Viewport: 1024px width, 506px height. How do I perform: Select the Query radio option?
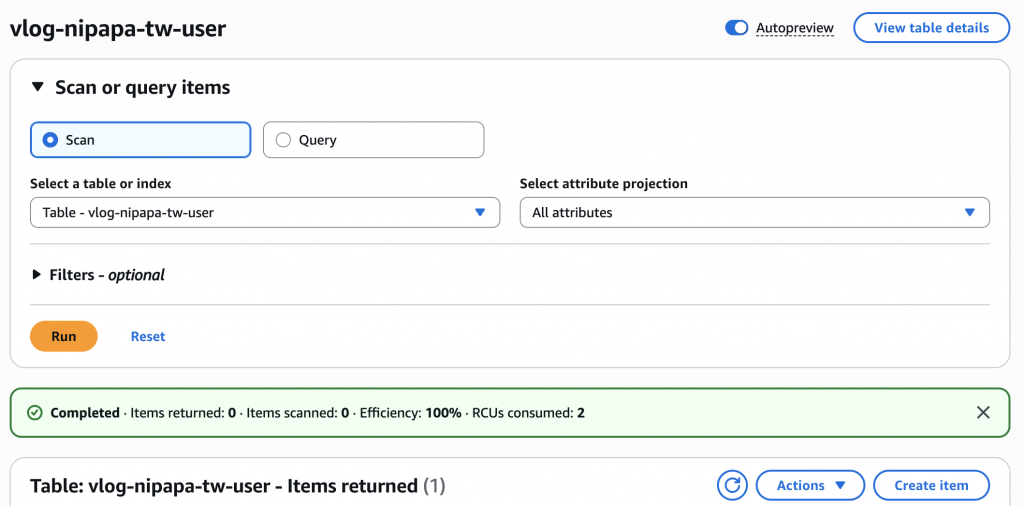283,140
